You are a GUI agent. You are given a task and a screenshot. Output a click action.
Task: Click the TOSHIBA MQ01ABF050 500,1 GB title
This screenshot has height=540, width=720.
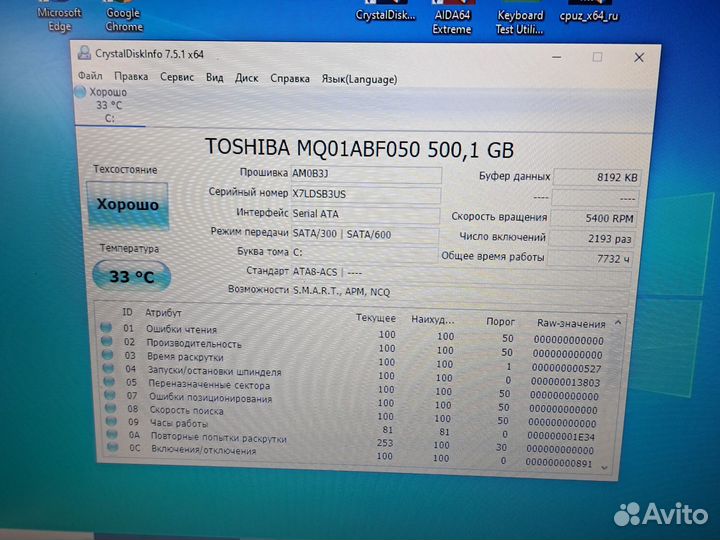[x=359, y=149]
